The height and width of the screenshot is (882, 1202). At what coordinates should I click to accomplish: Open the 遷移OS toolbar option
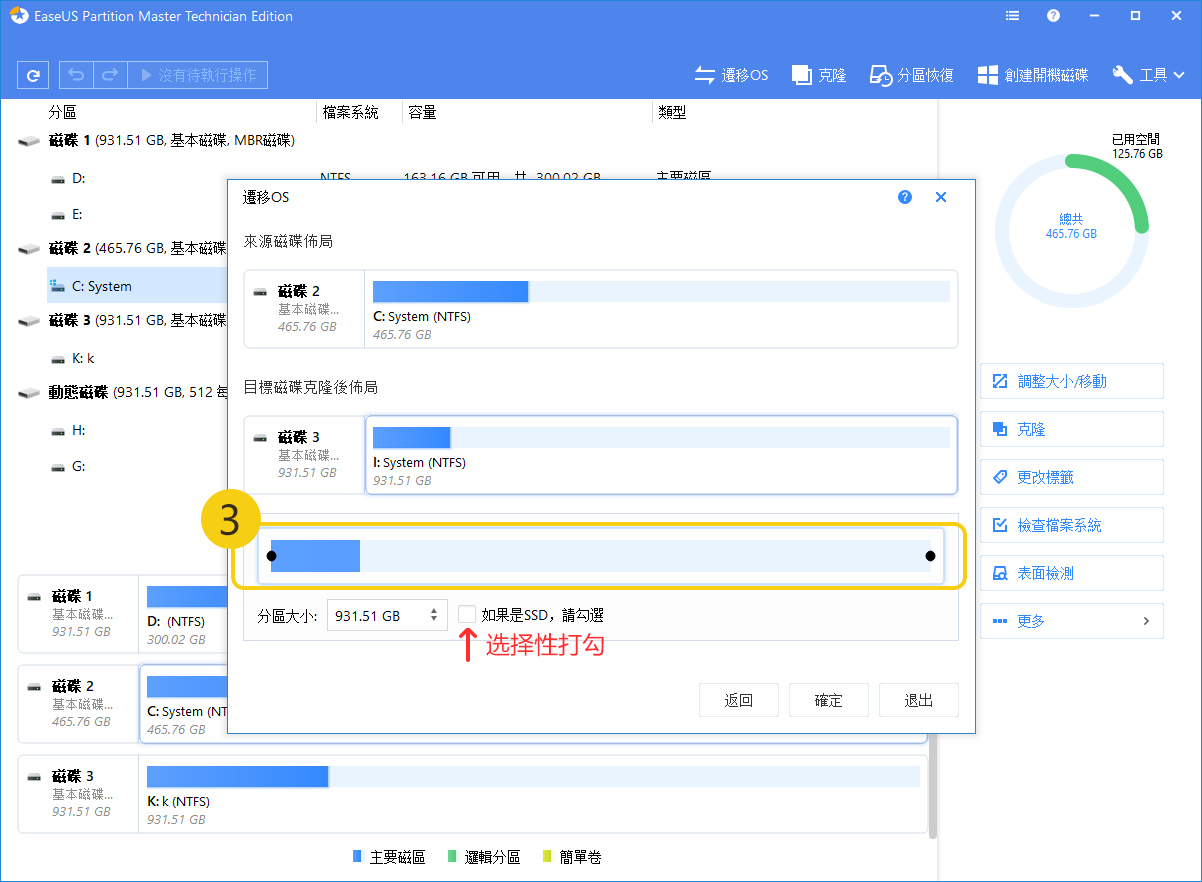click(x=732, y=75)
